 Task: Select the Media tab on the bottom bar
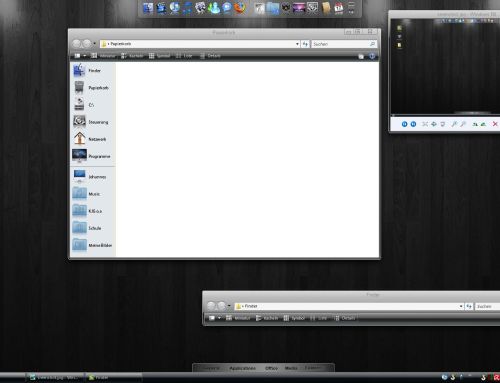[x=291, y=368]
